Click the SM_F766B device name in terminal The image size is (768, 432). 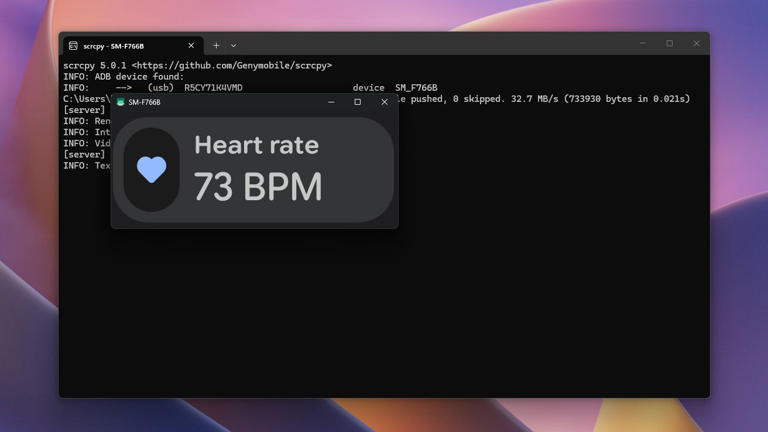(416, 88)
